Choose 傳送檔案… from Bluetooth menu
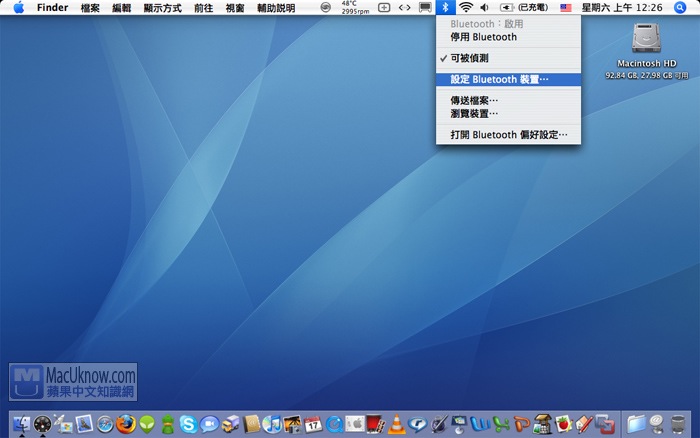The height and width of the screenshot is (438, 700). click(x=508, y=100)
